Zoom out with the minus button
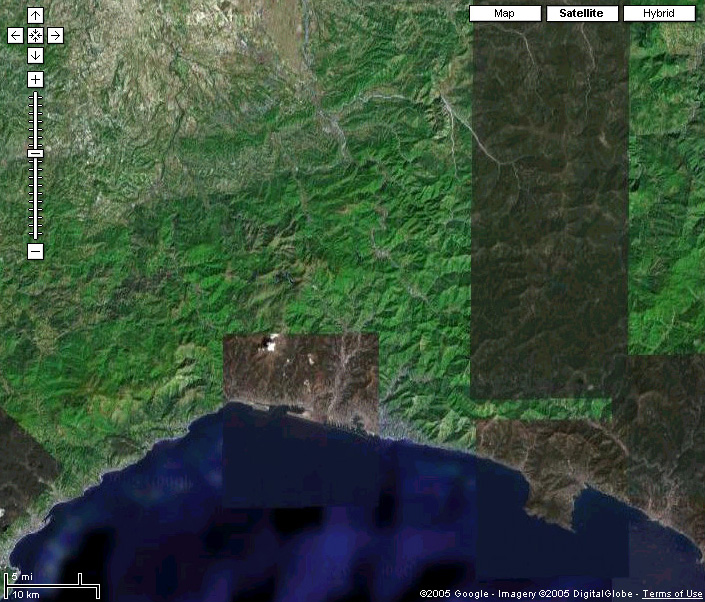This screenshot has width=705, height=602. click(x=35, y=251)
